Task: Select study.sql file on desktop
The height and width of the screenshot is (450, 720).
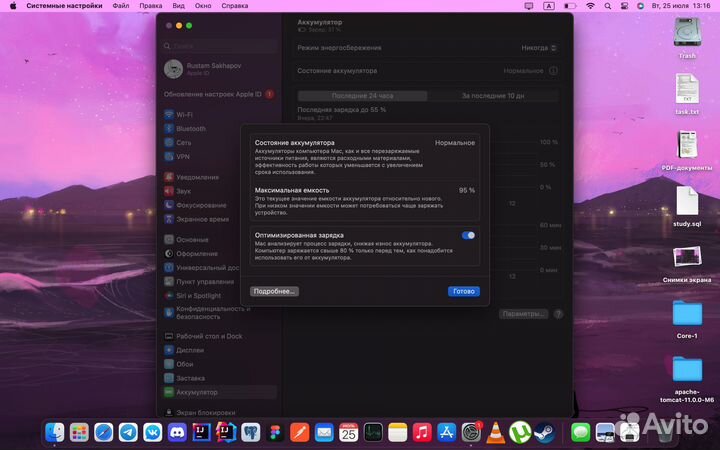Action: pyautogui.click(x=687, y=206)
